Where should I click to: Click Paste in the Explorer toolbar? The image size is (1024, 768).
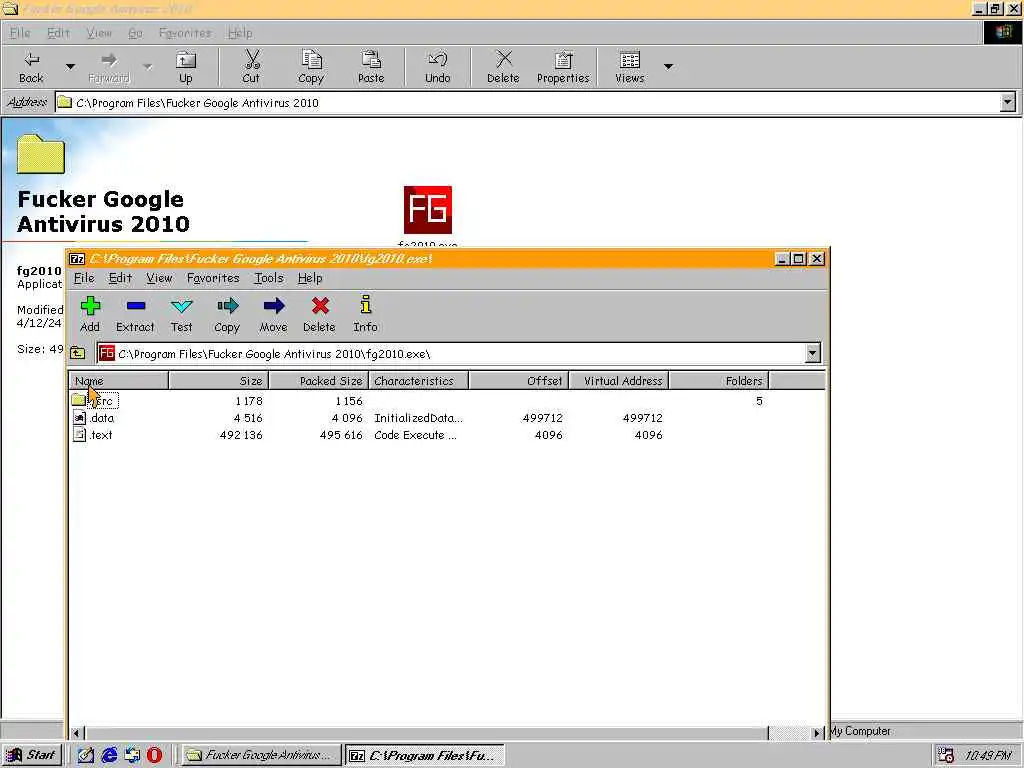(x=371, y=67)
